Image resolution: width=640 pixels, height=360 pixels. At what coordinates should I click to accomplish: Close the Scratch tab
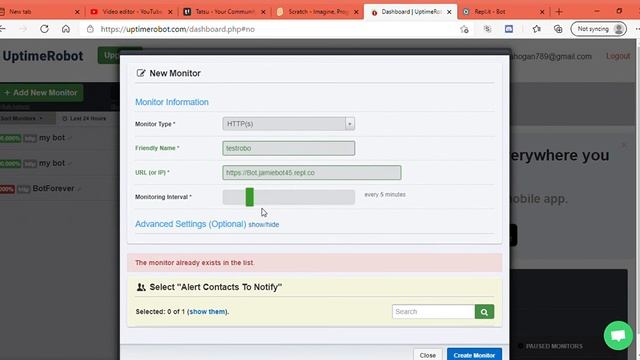(x=356, y=12)
